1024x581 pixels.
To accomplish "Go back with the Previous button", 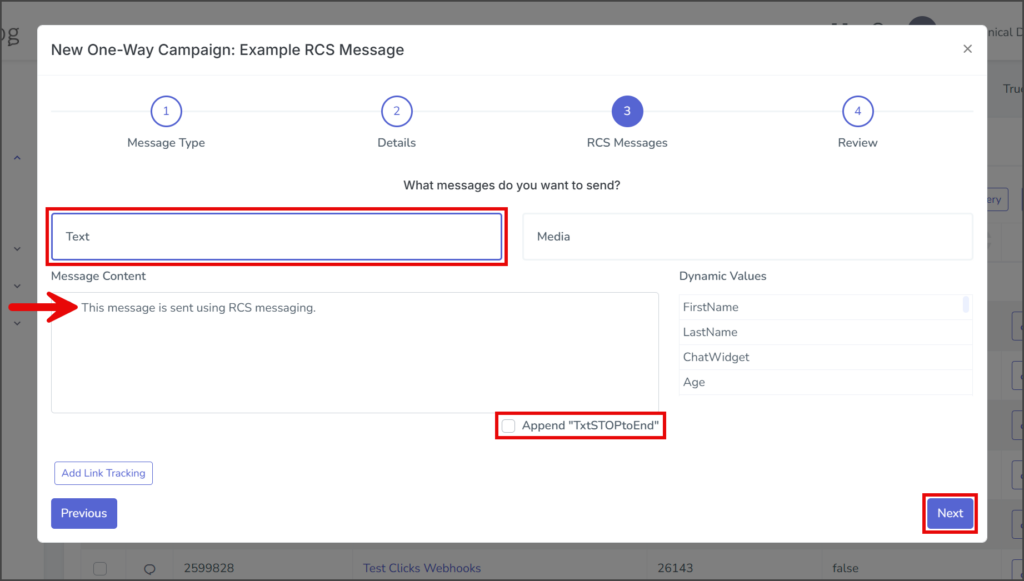I will 84,513.
